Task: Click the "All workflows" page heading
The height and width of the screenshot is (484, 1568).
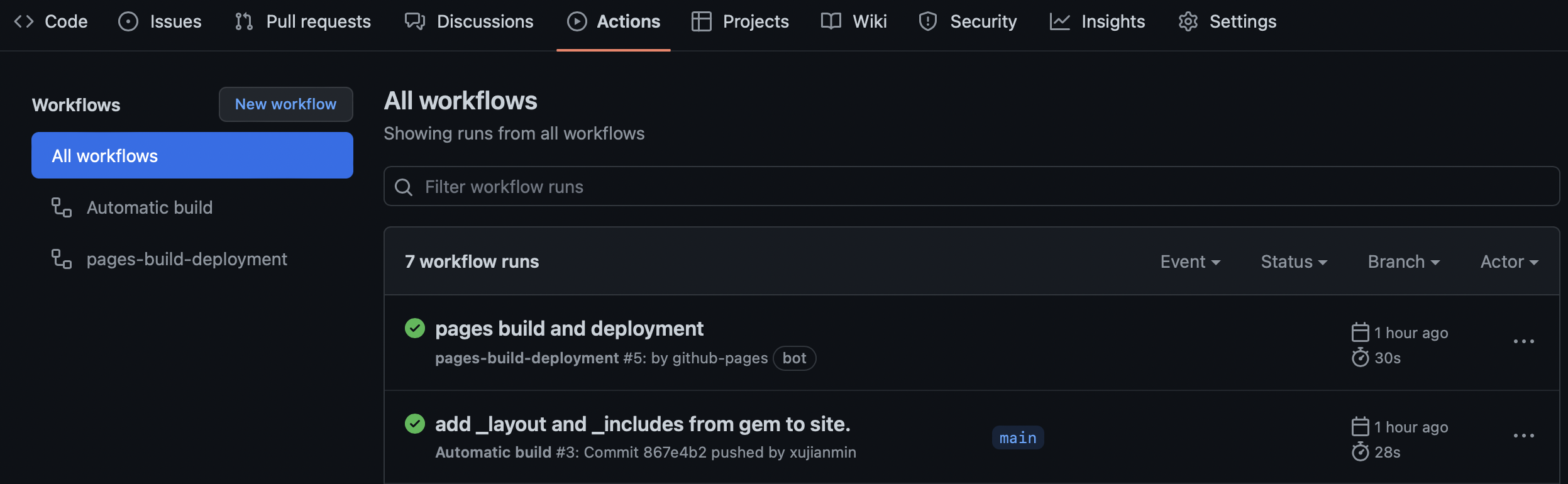Action: [461, 101]
